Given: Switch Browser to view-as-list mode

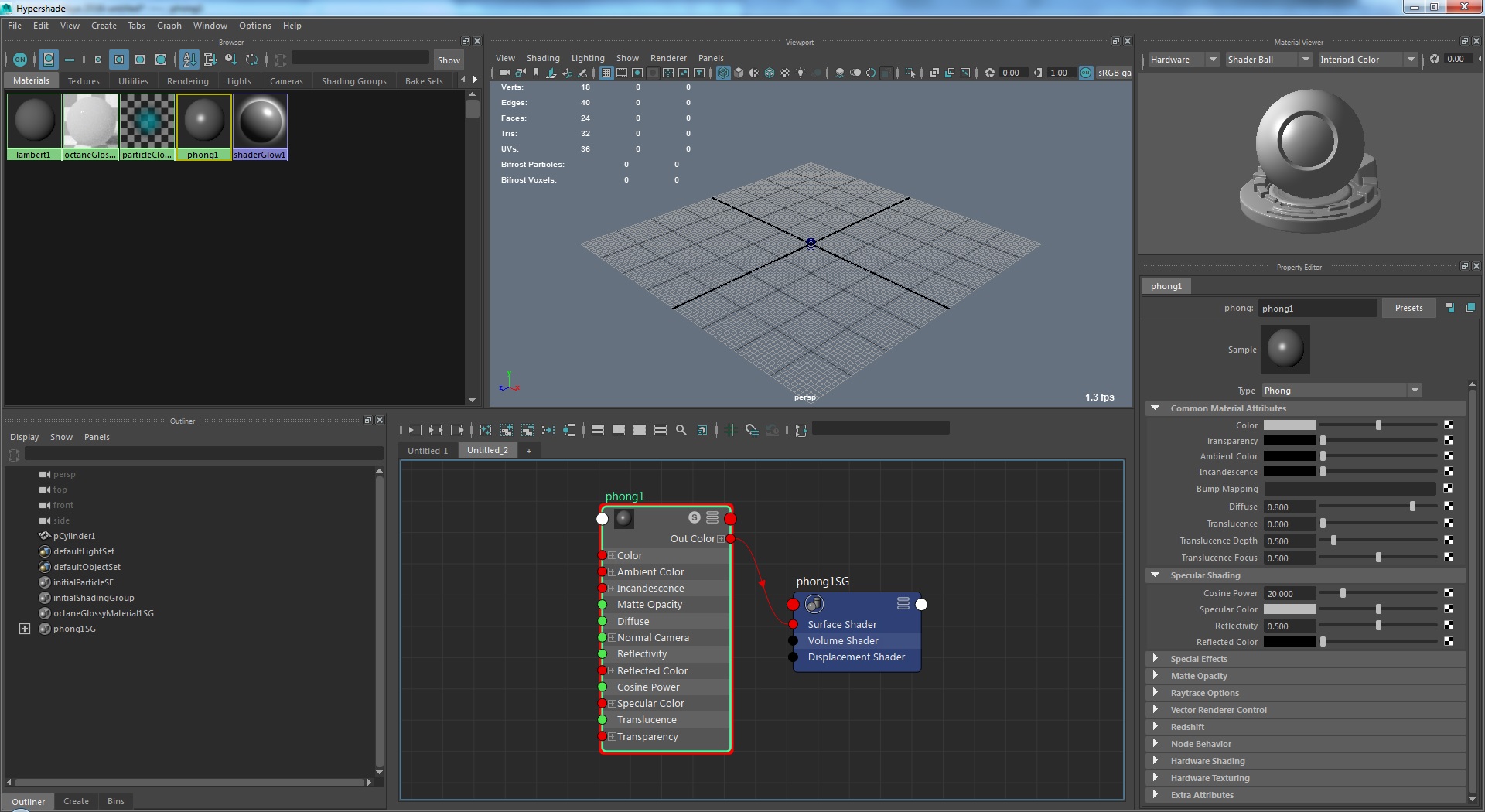Looking at the screenshot, I should point(70,60).
